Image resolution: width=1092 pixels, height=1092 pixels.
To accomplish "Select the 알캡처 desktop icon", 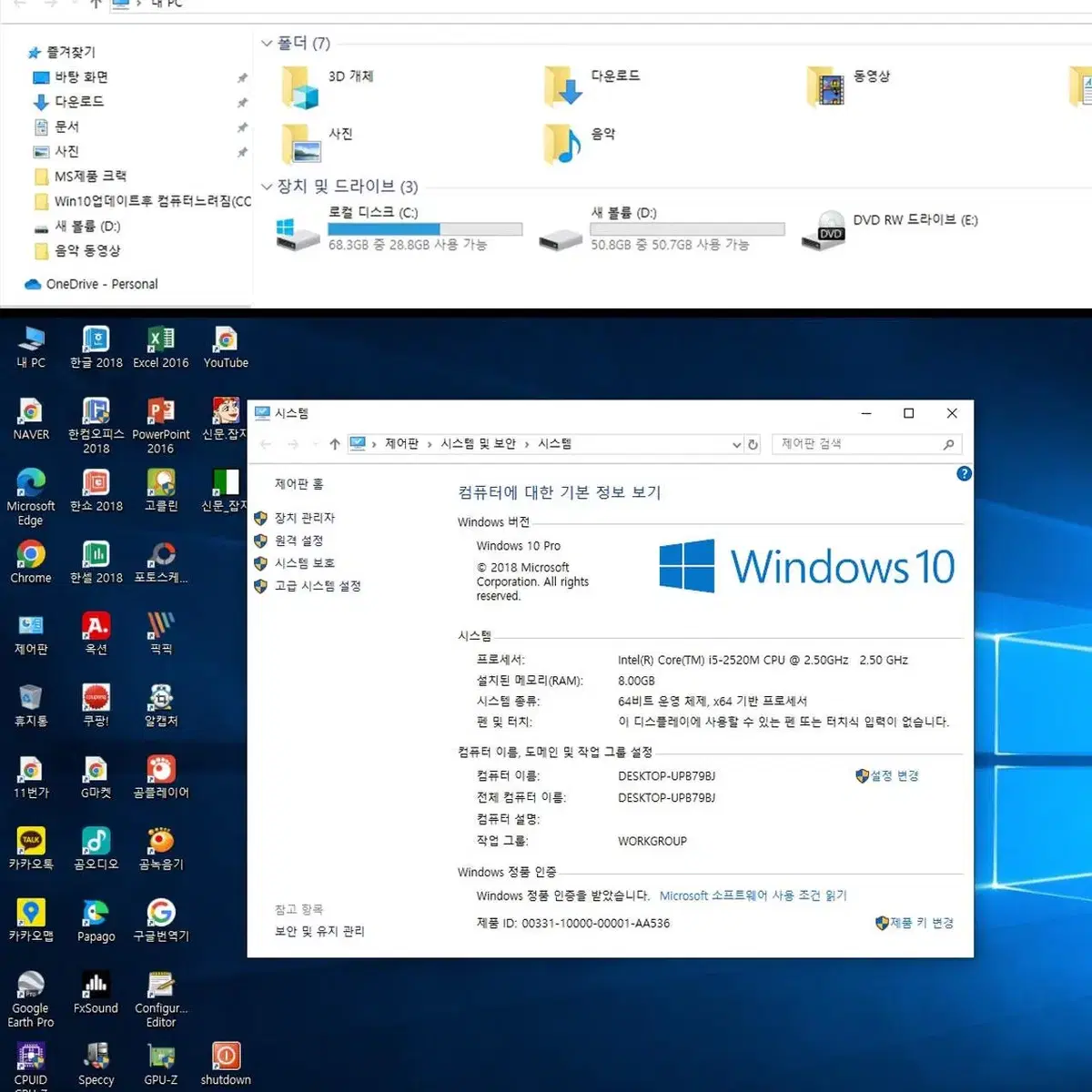I will (161, 706).
